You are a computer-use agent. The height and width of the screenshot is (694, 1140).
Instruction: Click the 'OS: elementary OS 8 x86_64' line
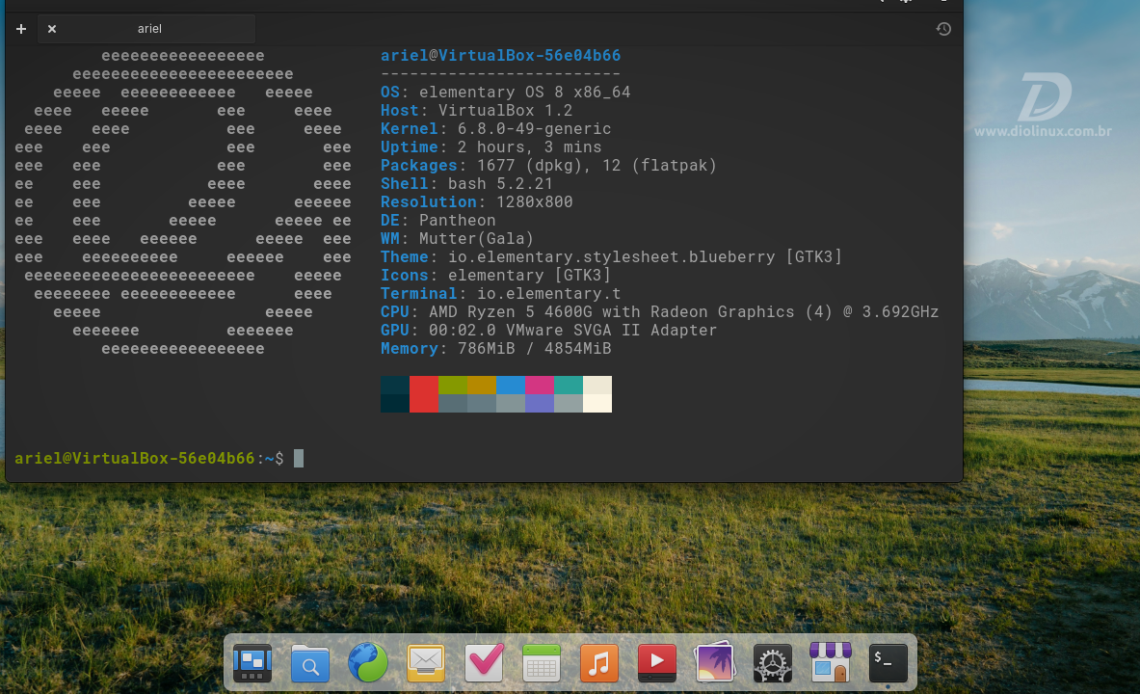coord(505,92)
